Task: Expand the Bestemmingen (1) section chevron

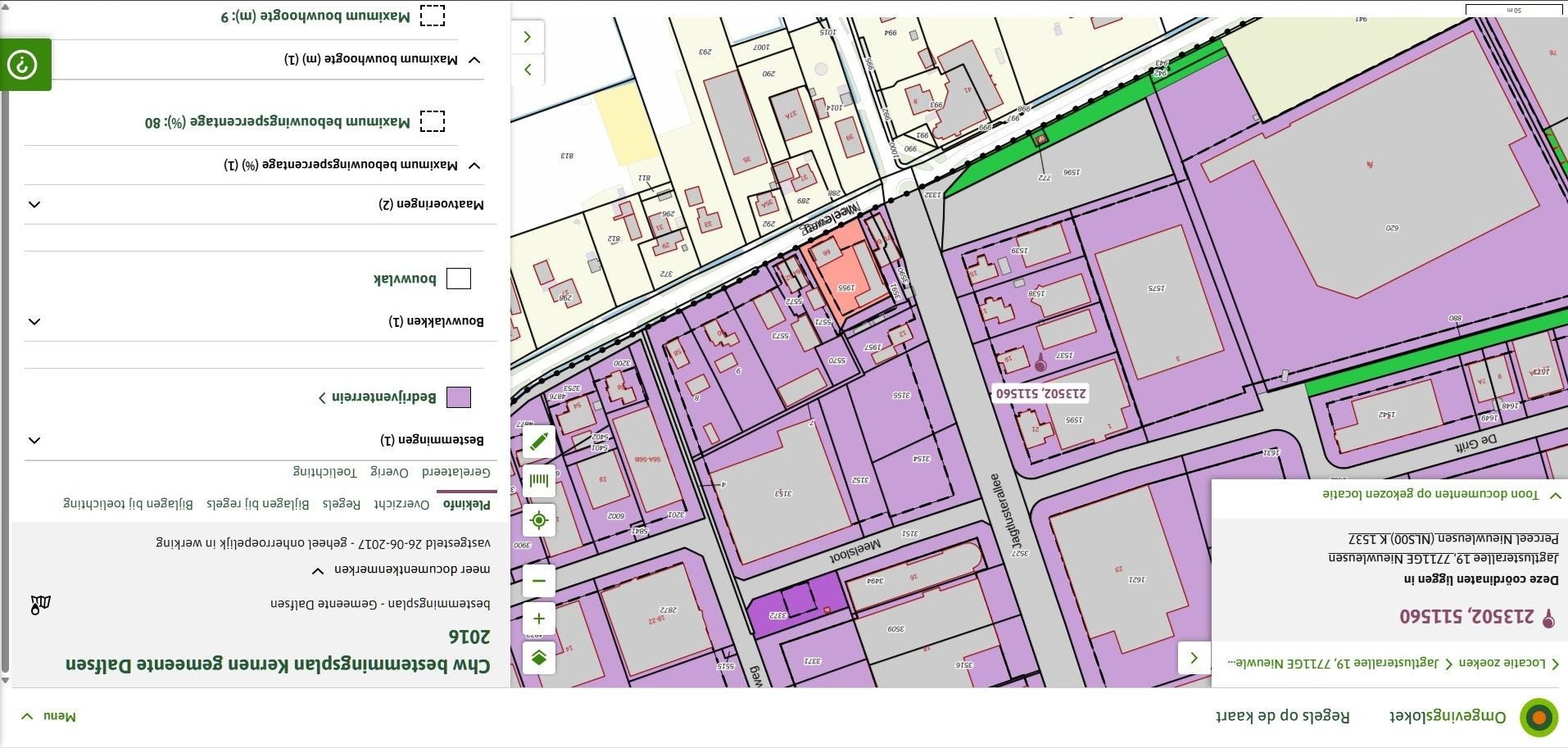Action: [x=34, y=440]
